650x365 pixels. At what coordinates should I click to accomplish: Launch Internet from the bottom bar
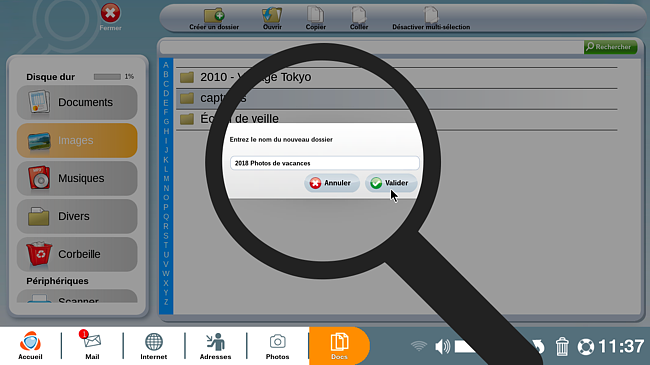153,345
